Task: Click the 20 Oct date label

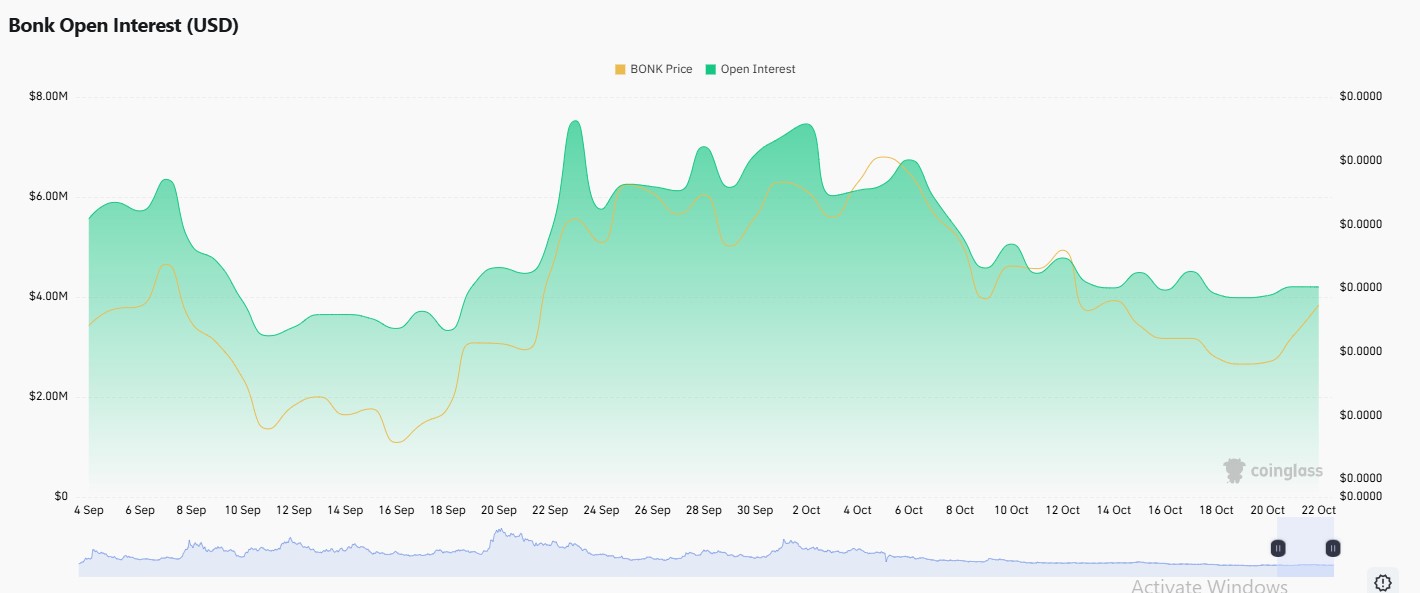Action: [1267, 510]
